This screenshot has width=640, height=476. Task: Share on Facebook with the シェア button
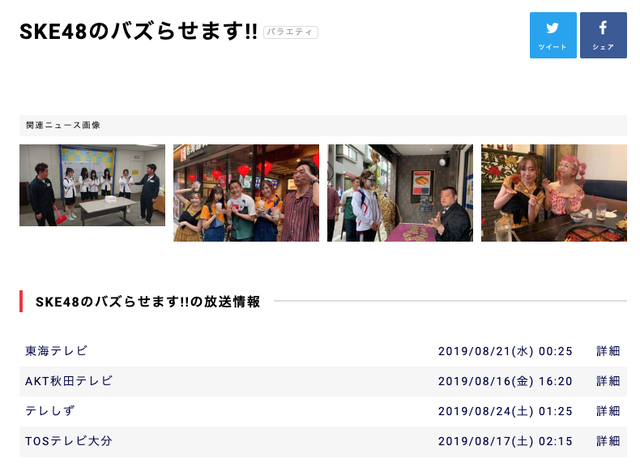pos(603,35)
